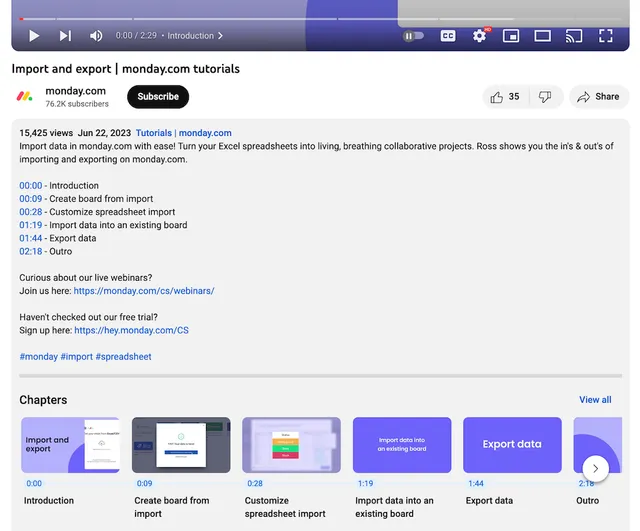640x531 pixels.
Task: Select the Export data chapter thumbnail
Action: click(512, 445)
